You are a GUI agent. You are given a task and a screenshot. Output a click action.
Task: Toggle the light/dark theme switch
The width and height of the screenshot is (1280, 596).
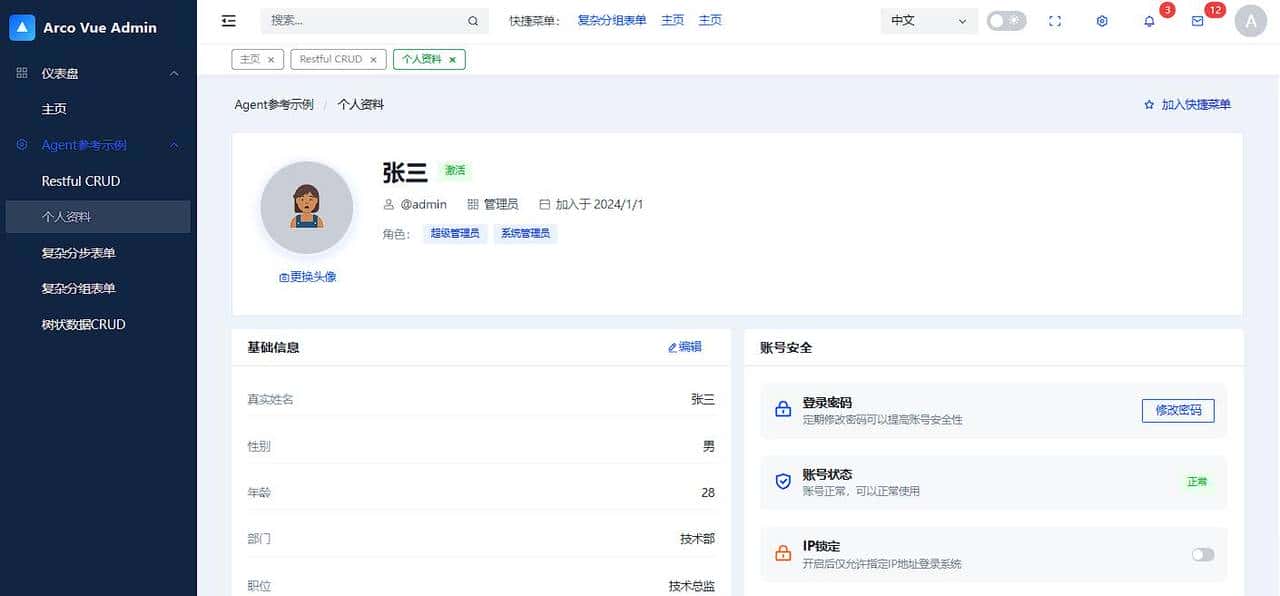(1006, 19)
